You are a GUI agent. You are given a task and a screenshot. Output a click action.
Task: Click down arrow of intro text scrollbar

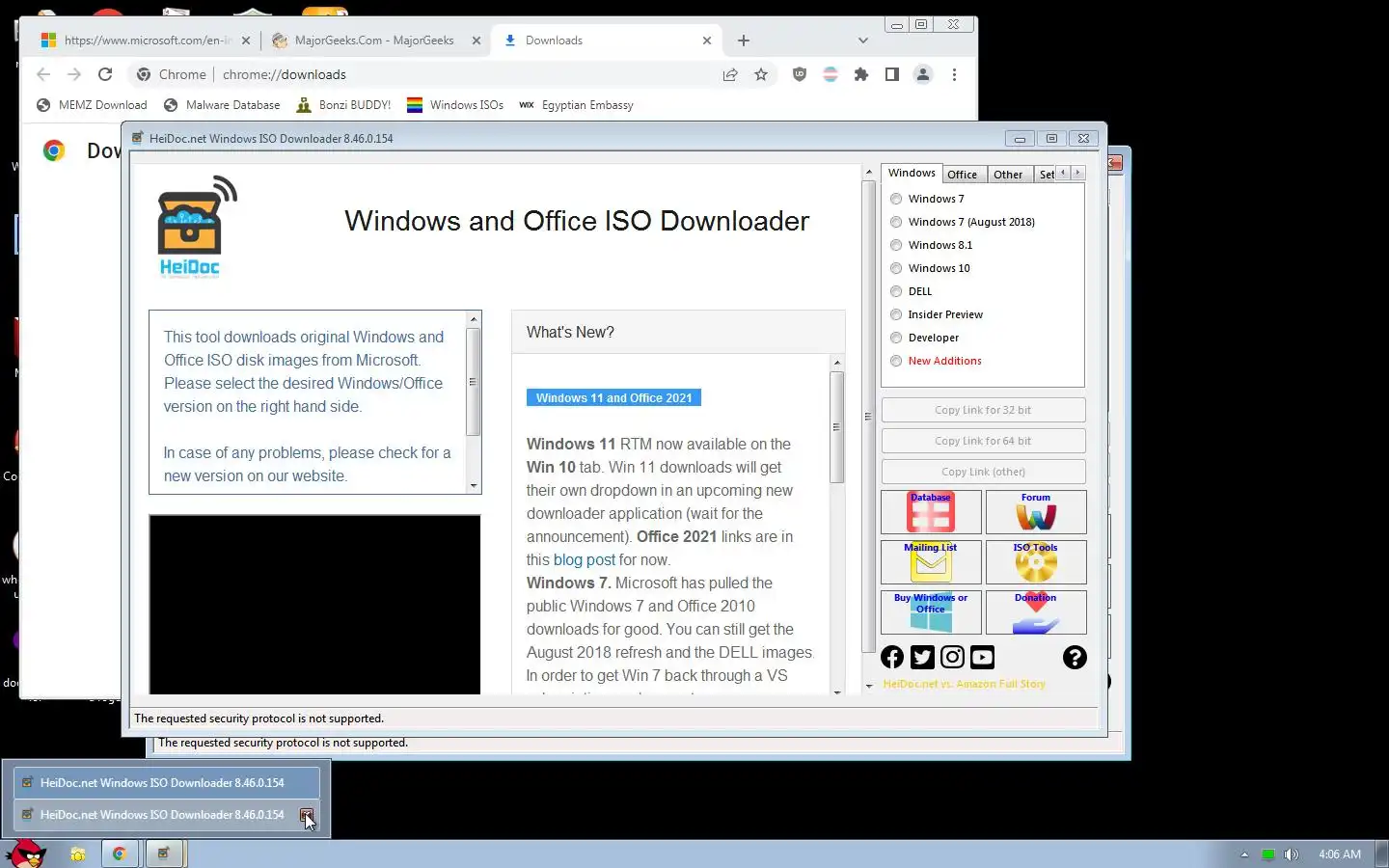[x=473, y=486]
